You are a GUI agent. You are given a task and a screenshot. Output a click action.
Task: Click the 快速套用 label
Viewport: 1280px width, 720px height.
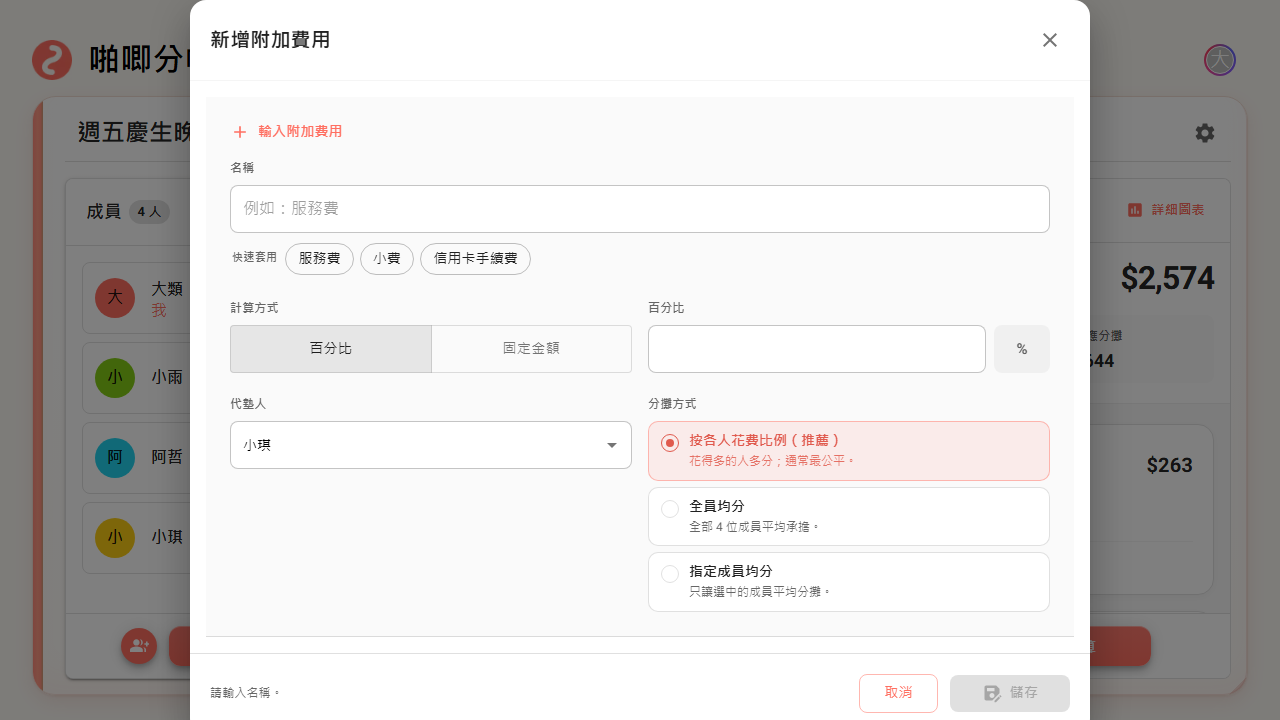point(255,258)
